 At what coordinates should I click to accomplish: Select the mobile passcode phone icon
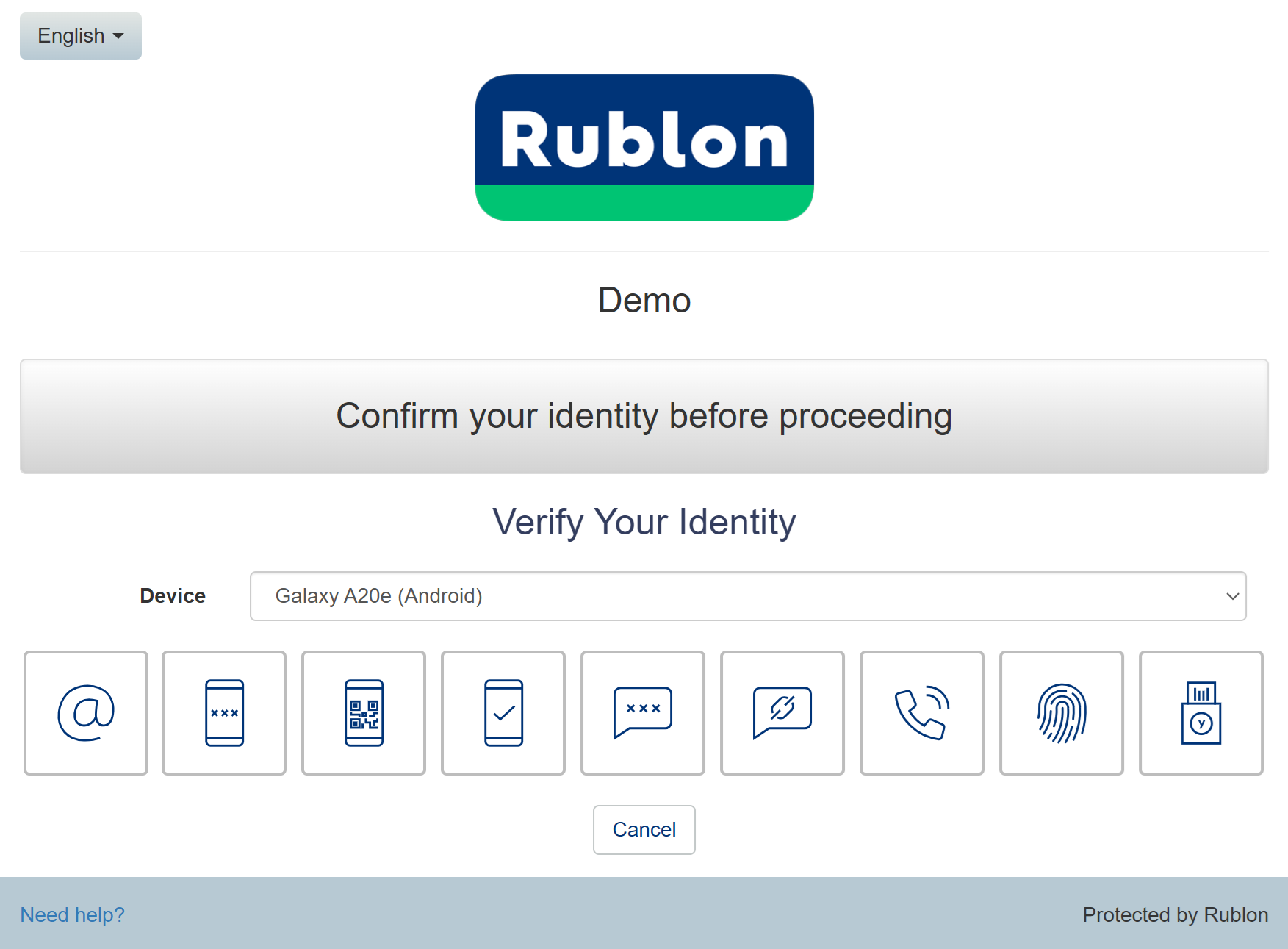[224, 712]
